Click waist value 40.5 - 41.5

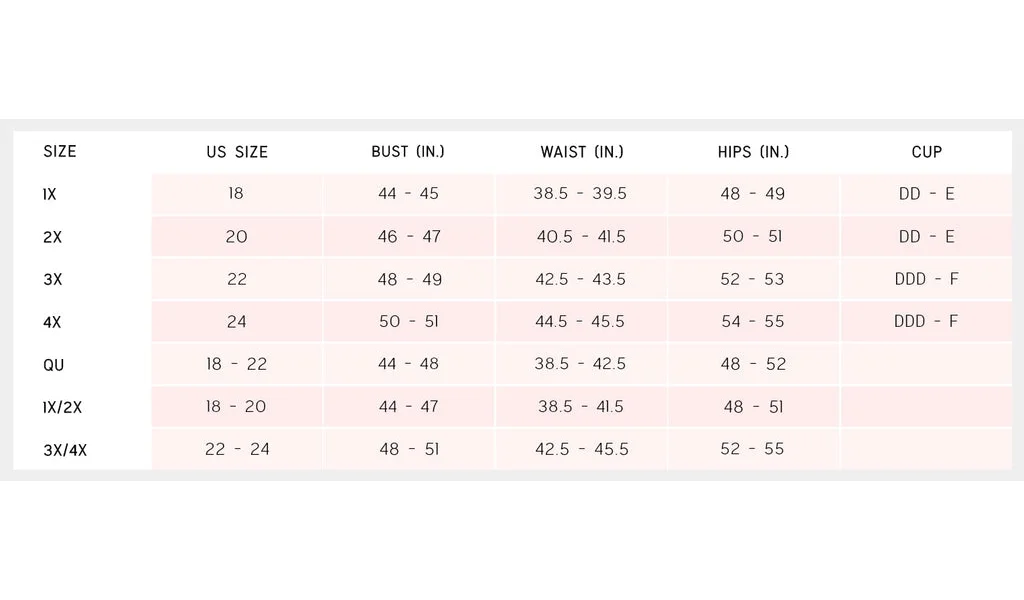tap(581, 236)
